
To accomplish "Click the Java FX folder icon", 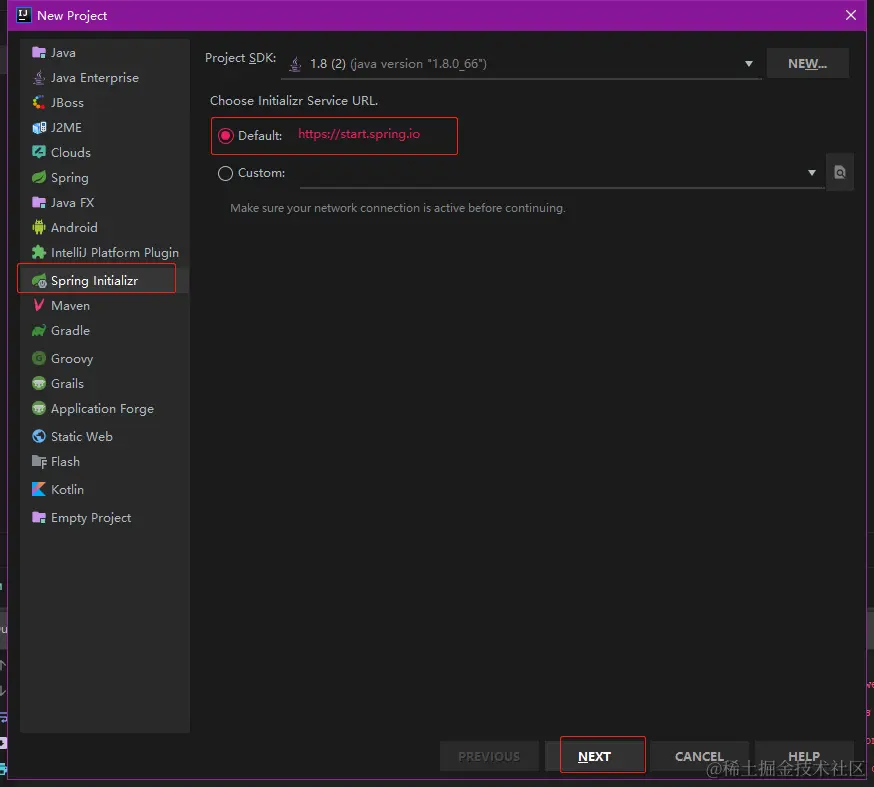I will pyautogui.click(x=38, y=202).
